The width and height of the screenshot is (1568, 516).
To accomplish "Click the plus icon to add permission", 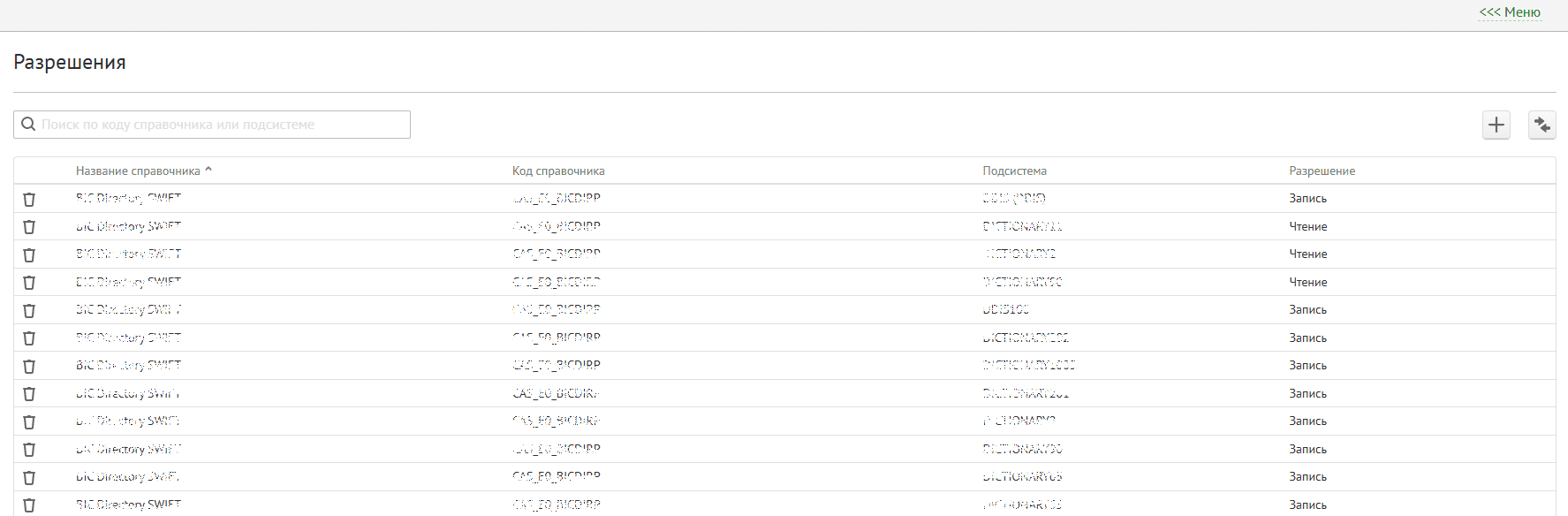I will [1496, 125].
